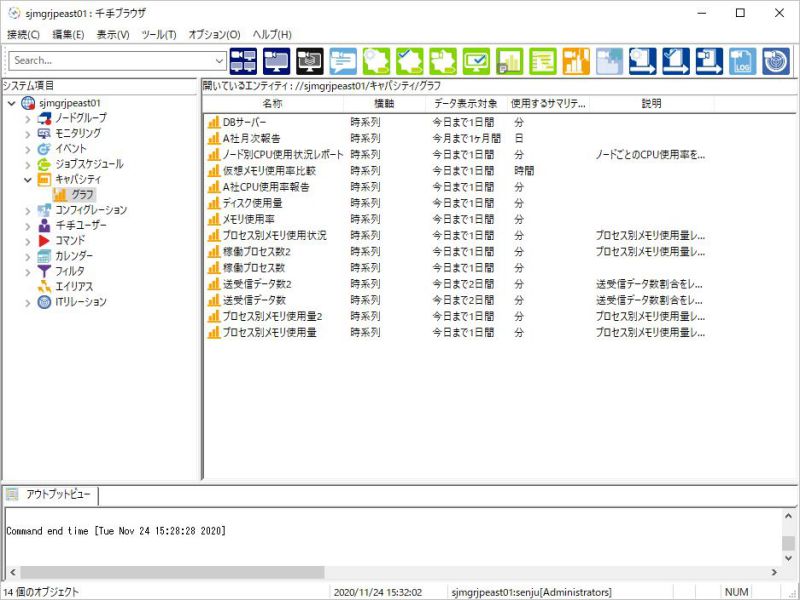Image resolution: width=800 pixels, height=600 pixels.
Task: Sort by the 横軸 column header
Action: [384, 104]
